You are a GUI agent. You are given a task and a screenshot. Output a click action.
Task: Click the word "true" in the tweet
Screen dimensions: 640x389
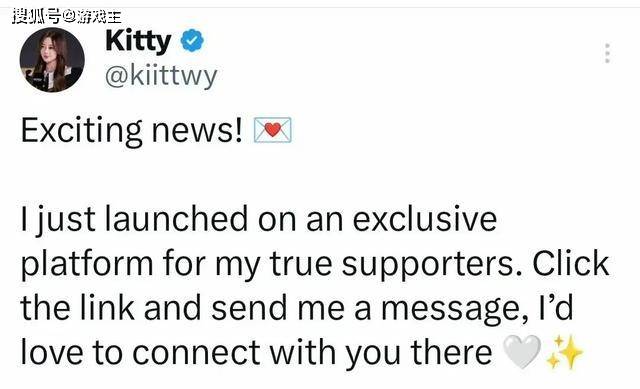point(300,264)
